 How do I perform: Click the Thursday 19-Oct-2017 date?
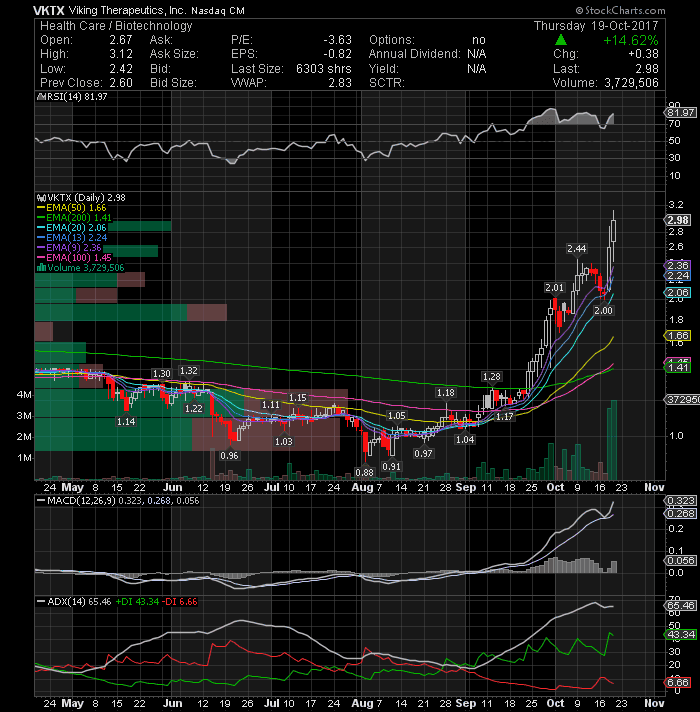(x=596, y=26)
